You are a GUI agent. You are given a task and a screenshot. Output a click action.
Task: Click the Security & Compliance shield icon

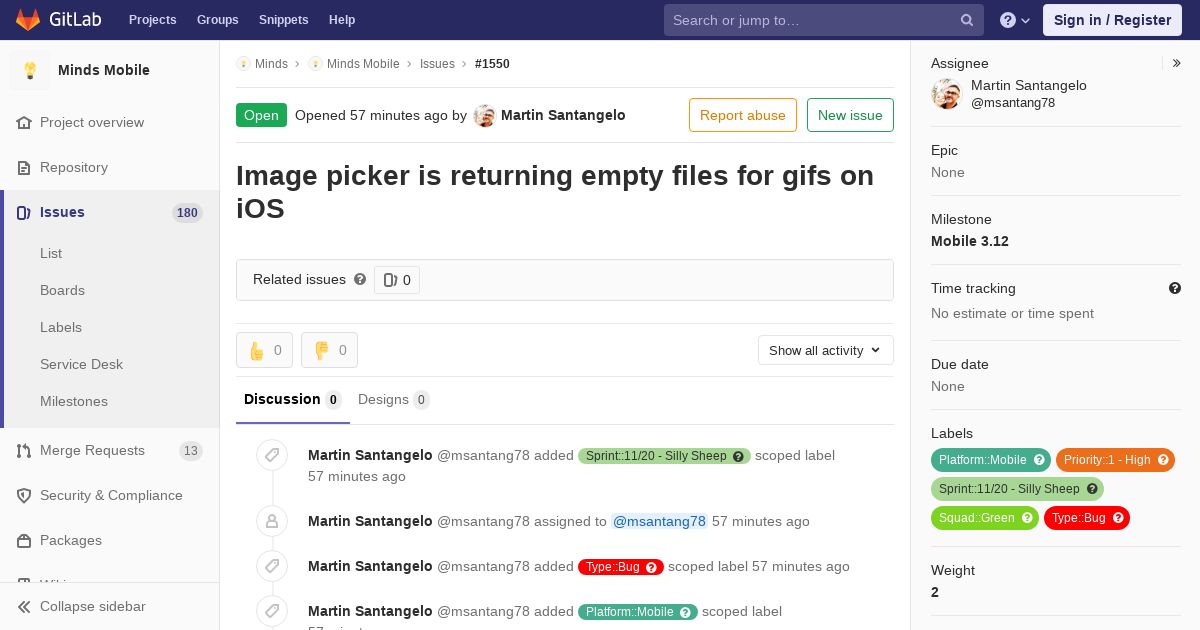[x=24, y=495]
